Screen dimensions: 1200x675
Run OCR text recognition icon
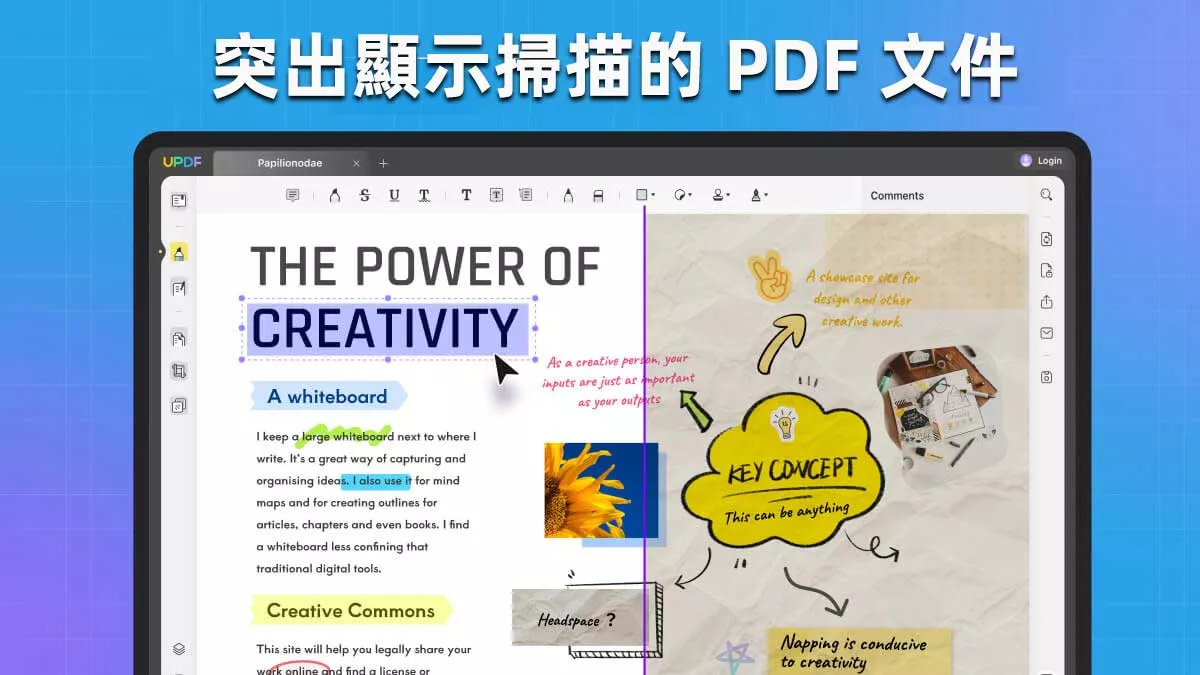(x=1046, y=239)
